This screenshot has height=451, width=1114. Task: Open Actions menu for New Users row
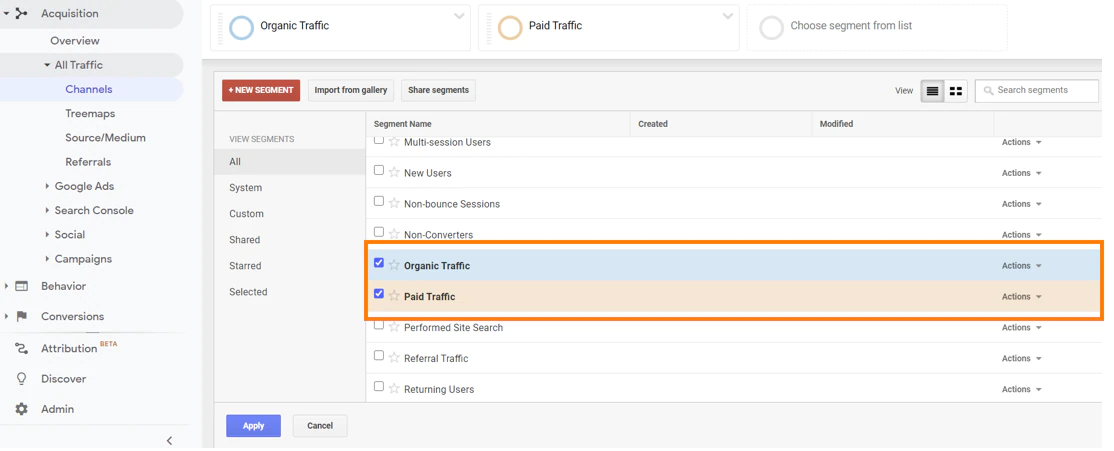coord(1022,173)
